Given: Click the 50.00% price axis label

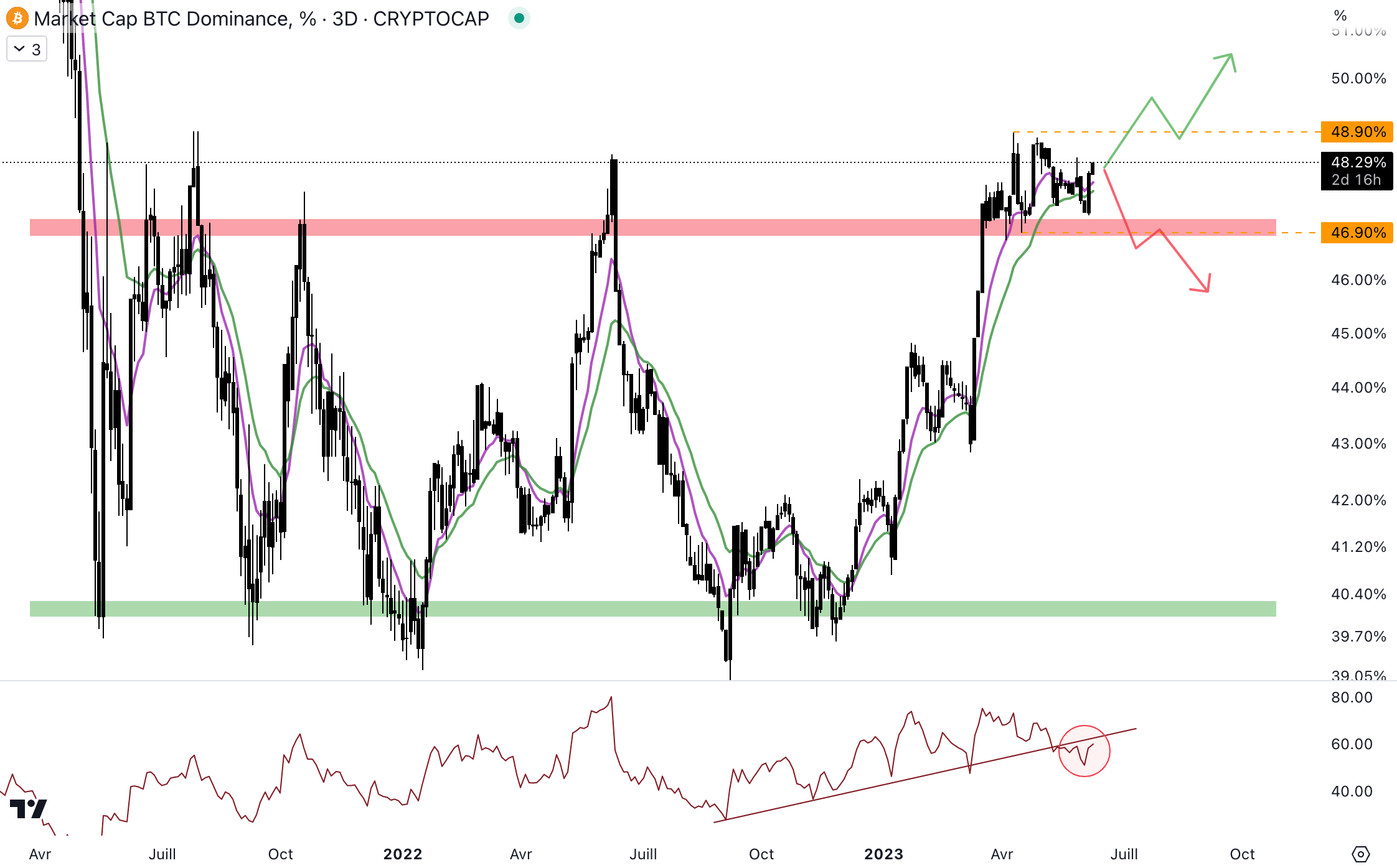Looking at the screenshot, I should (x=1358, y=78).
